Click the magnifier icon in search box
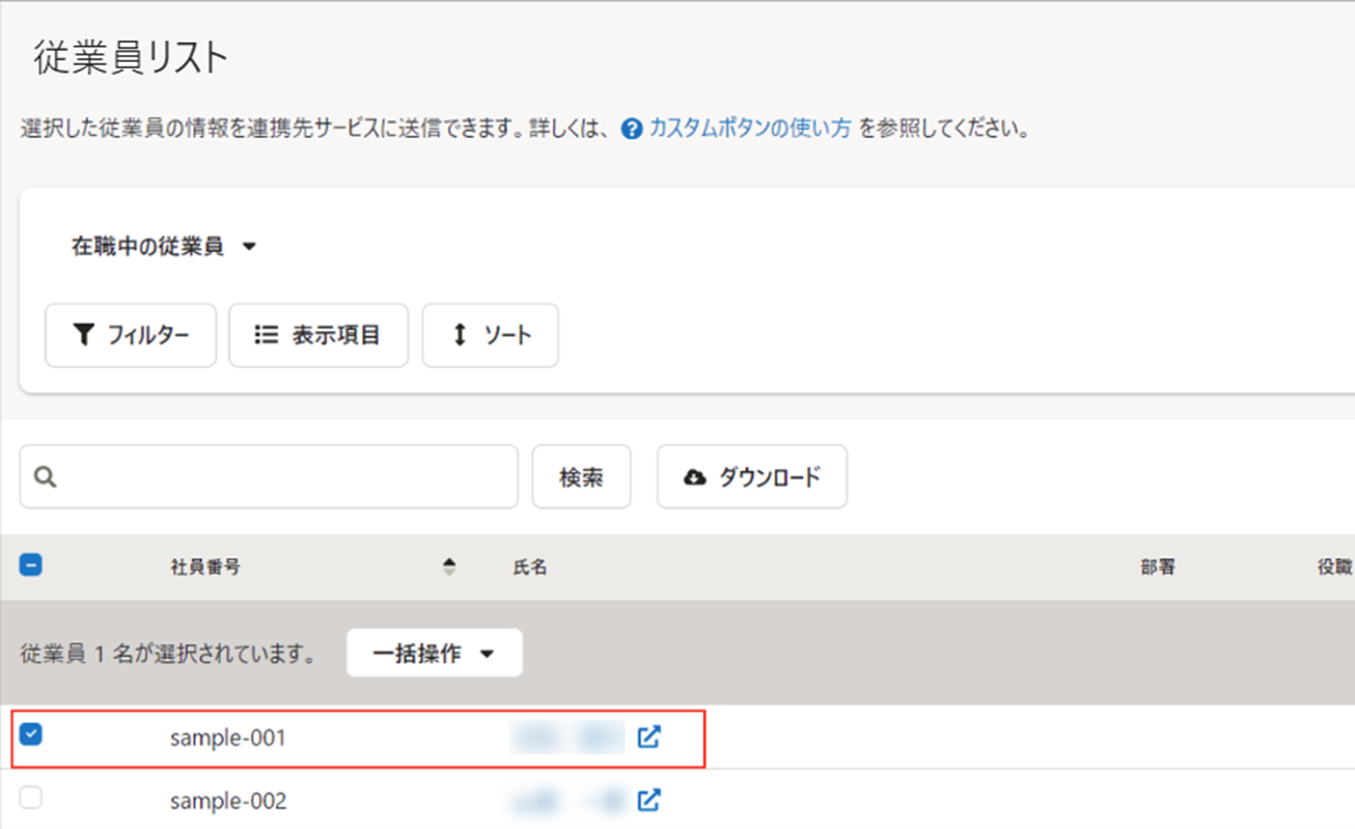Viewport: 1355px width, 829px height. click(x=45, y=477)
